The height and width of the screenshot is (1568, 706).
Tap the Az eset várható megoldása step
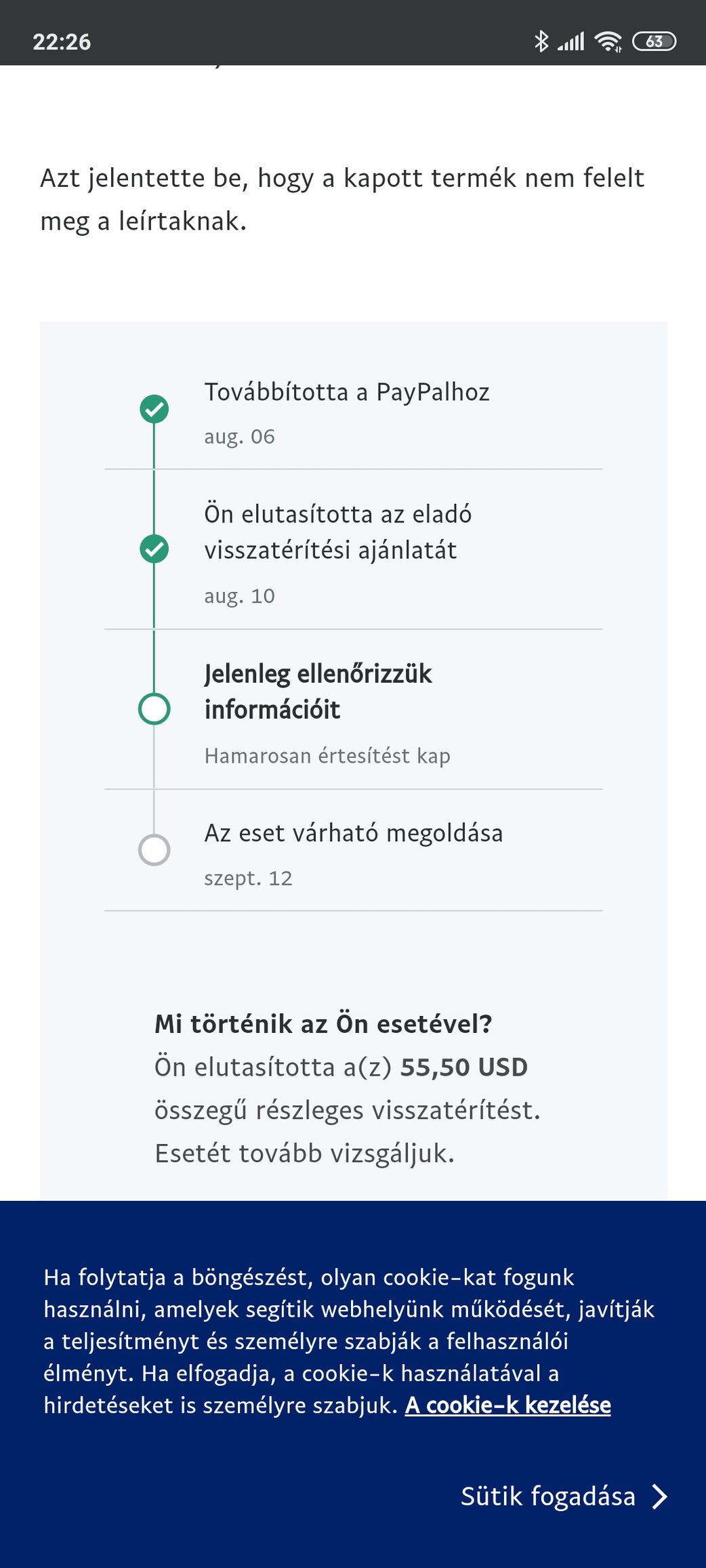point(354,833)
